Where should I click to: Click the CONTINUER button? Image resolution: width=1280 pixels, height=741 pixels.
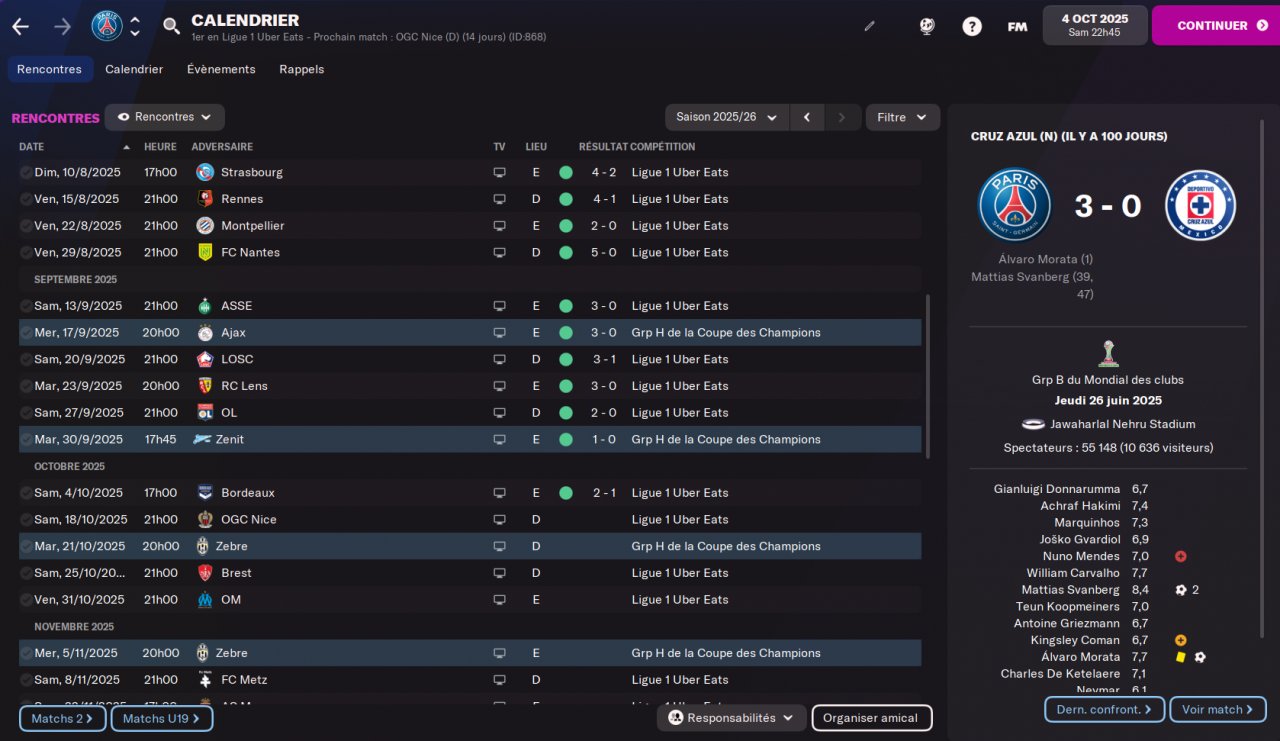1215,26
